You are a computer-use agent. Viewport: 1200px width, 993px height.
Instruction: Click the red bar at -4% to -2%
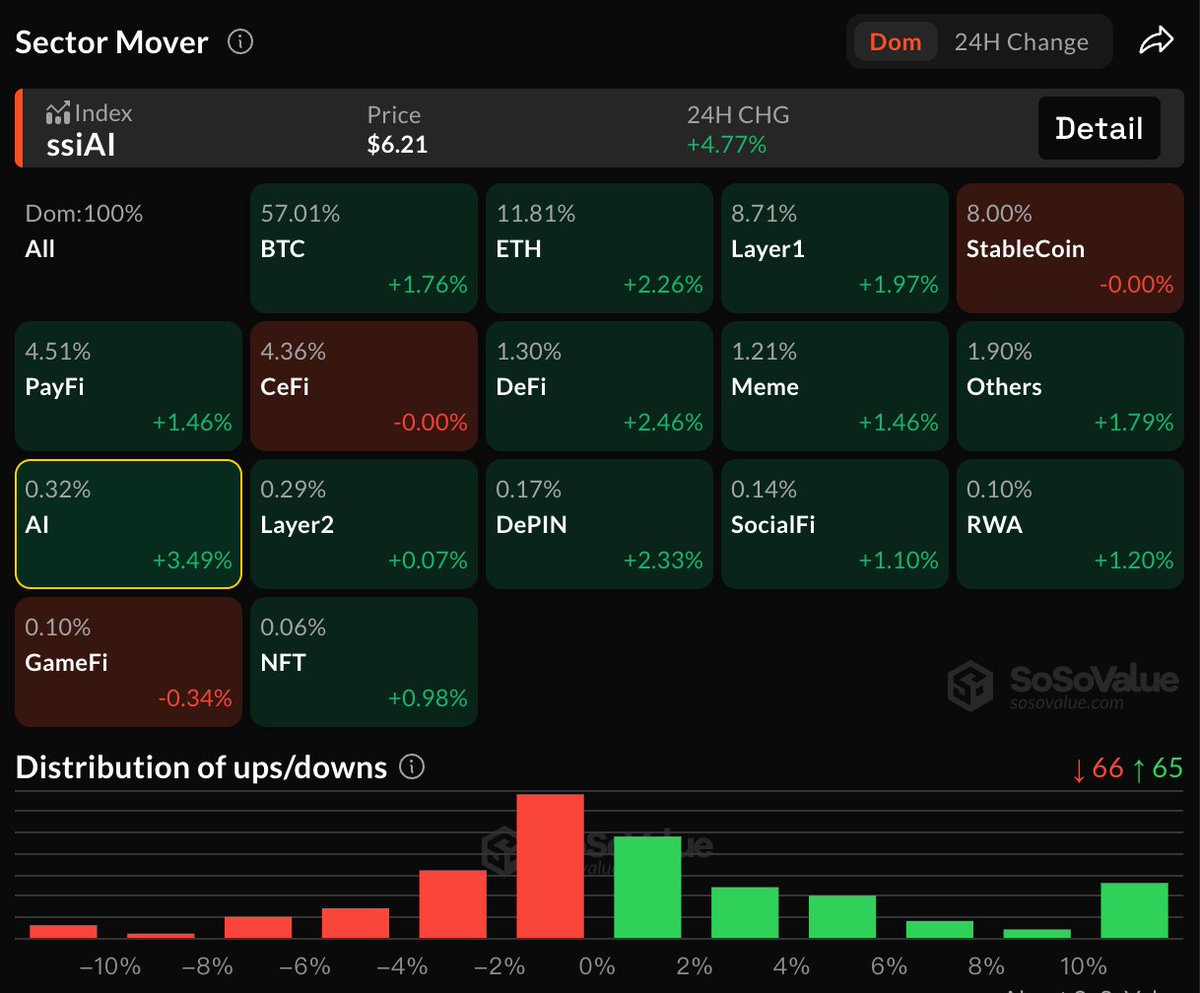453,904
